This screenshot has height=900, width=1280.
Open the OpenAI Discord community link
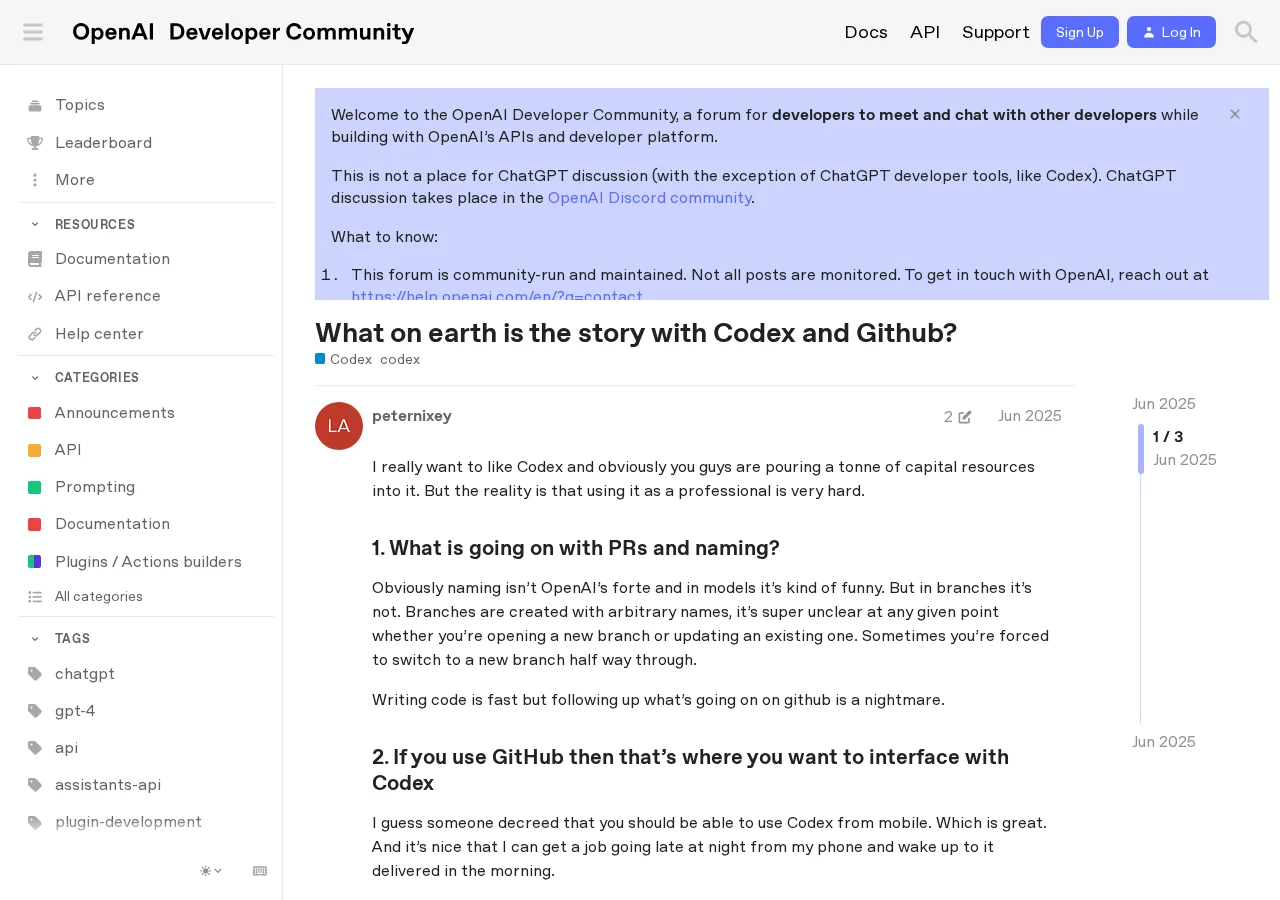point(650,198)
